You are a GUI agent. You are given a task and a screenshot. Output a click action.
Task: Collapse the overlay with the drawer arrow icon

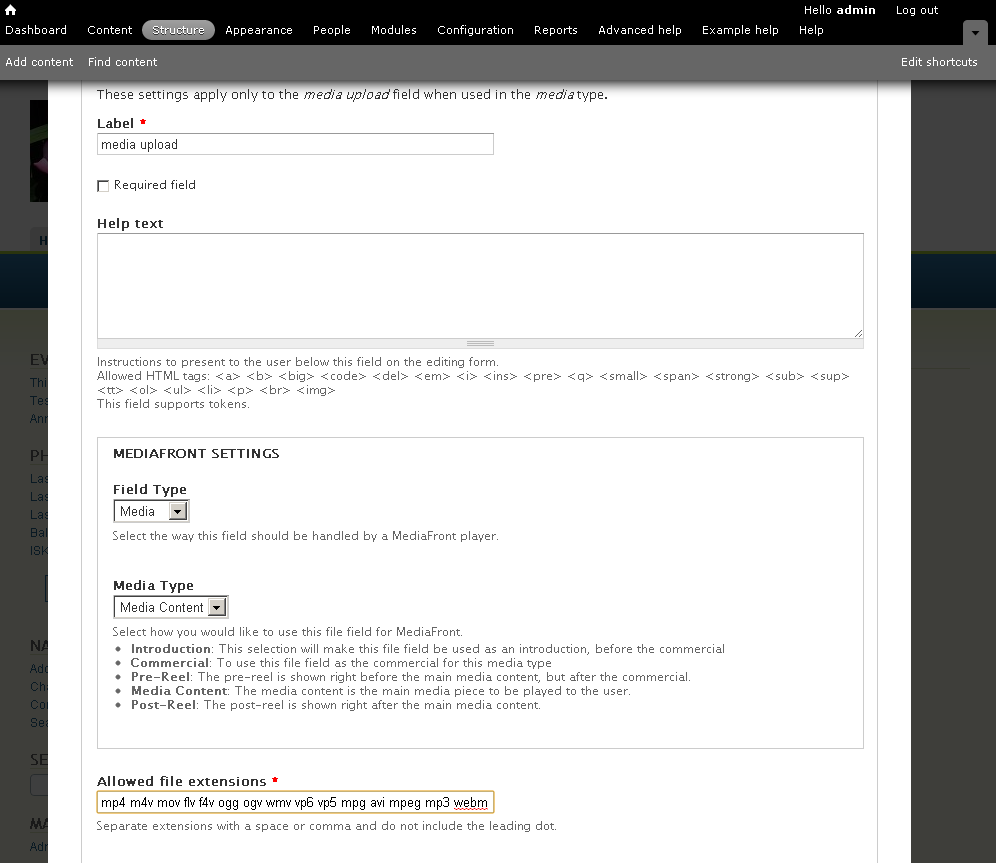(x=974, y=32)
